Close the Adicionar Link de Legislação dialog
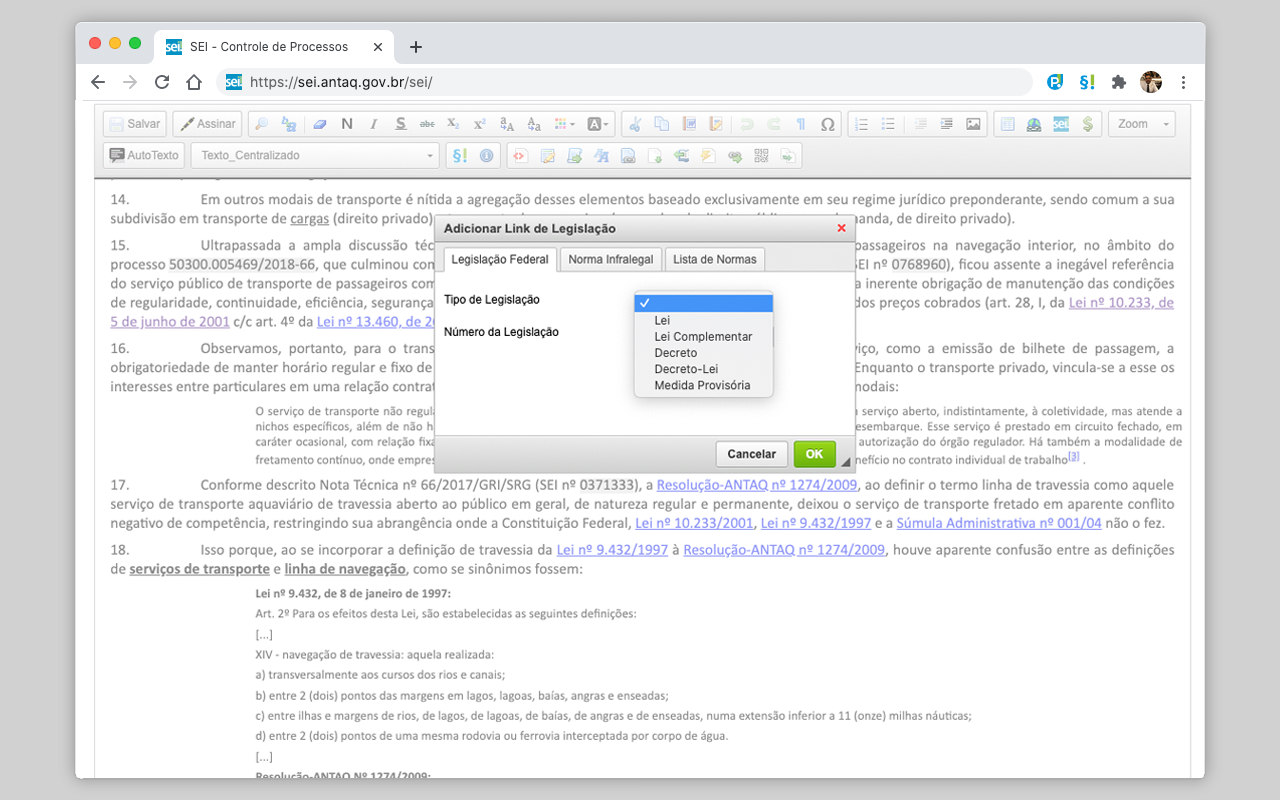1280x800 pixels. 841,228
